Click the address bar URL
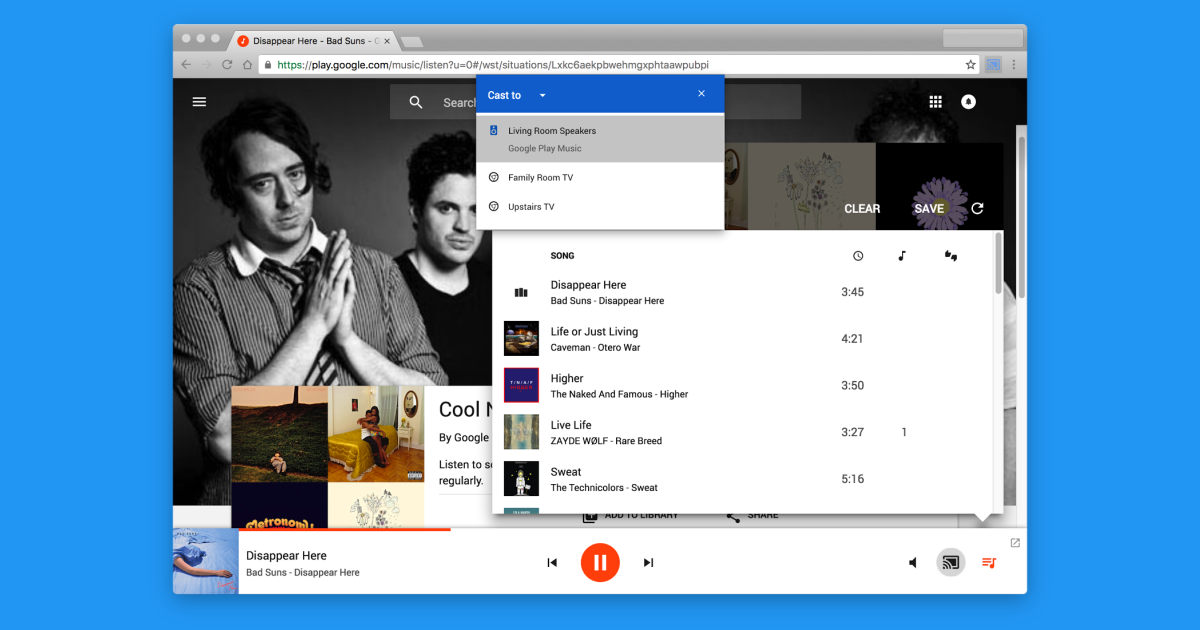Screen dimensions: 1200x630 click(493, 65)
